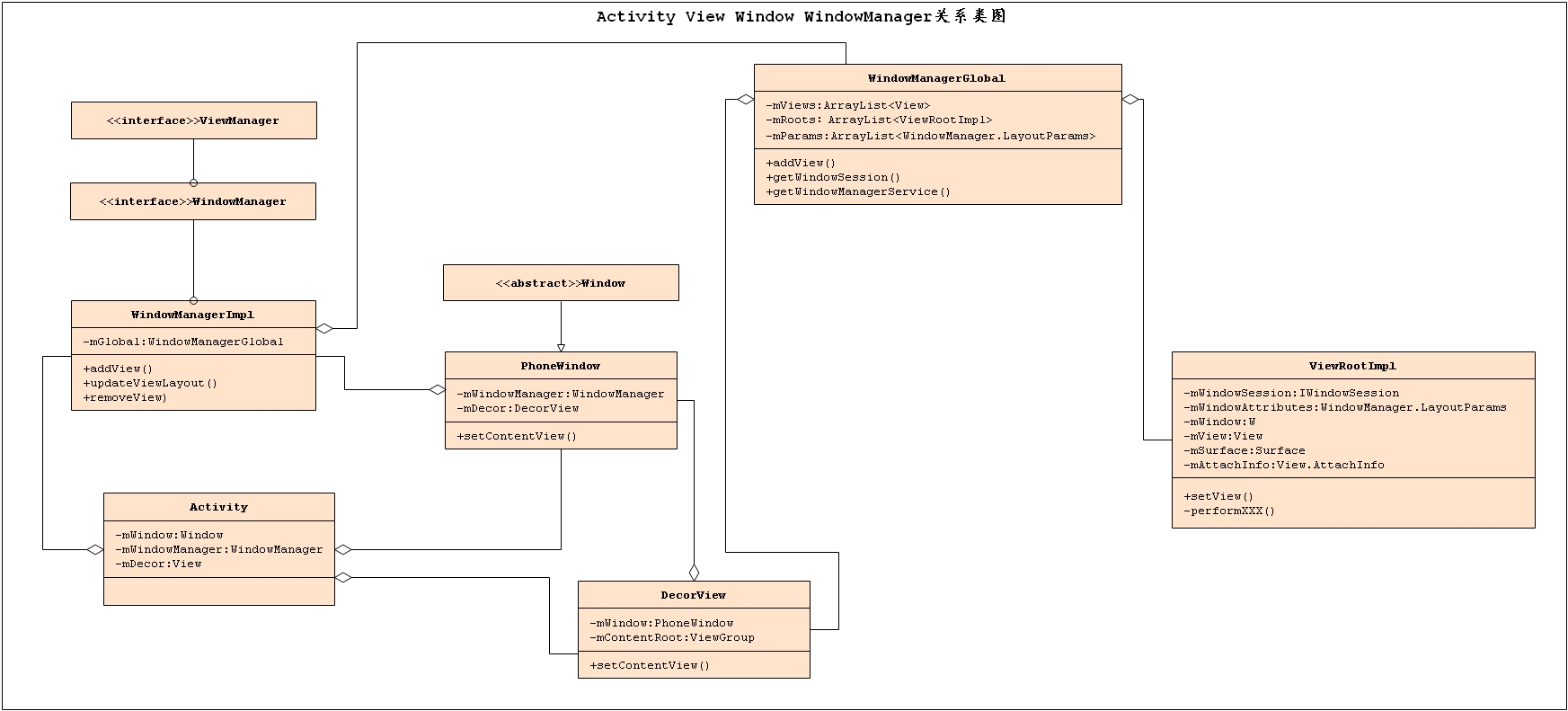Screen dimensions: 1568x711
Task: Click the +updateViewLayout() method
Action: tap(150, 383)
